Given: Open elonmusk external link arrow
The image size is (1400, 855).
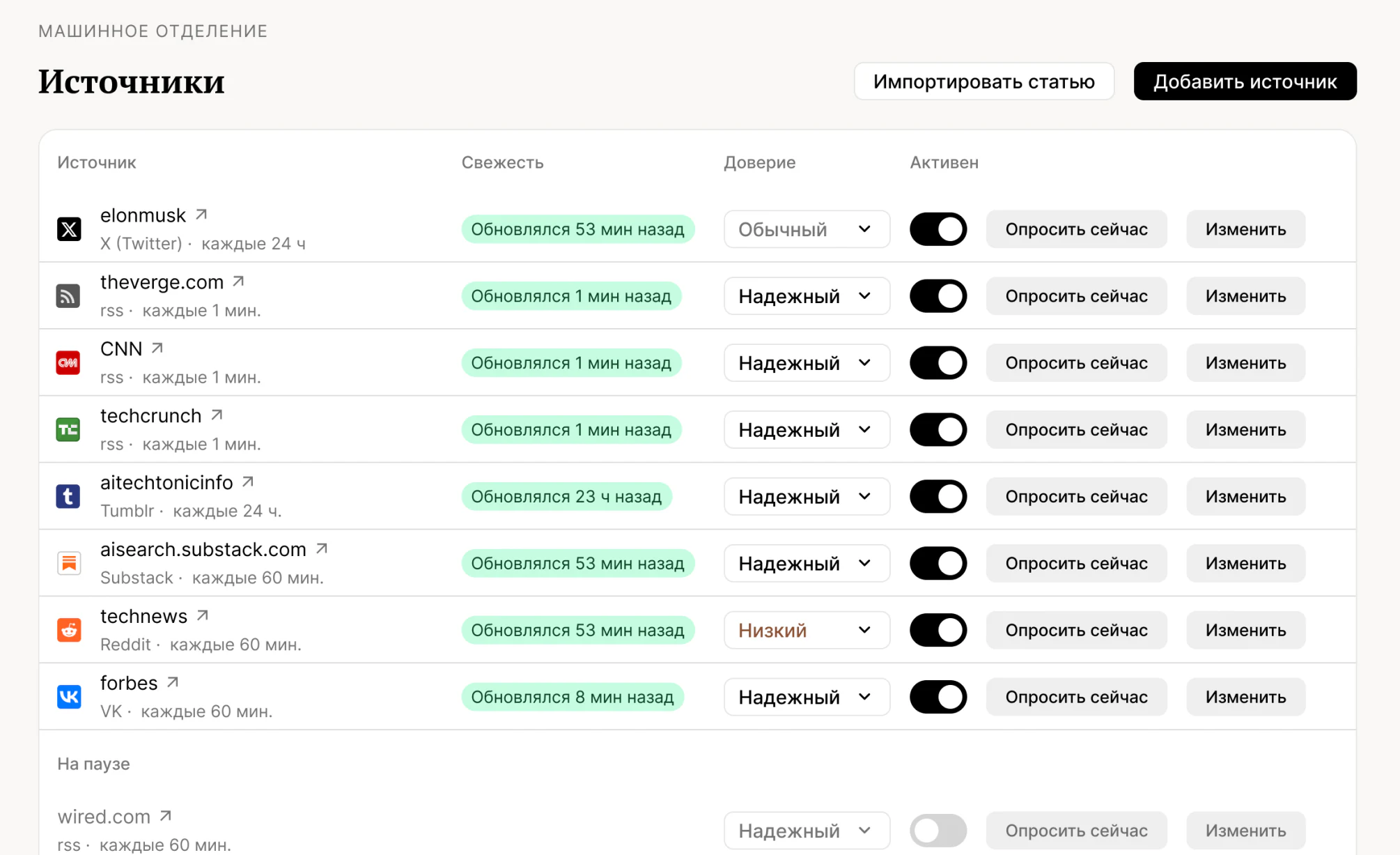Looking at the screenshot, I should [x=201, y=215].
